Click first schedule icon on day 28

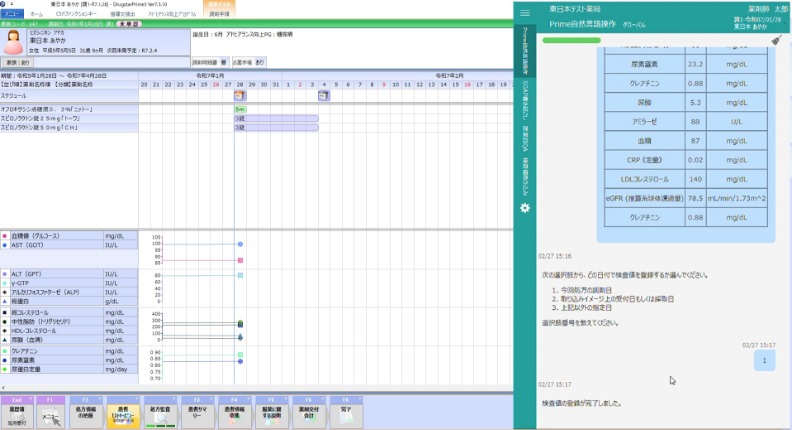click(239, 96)
